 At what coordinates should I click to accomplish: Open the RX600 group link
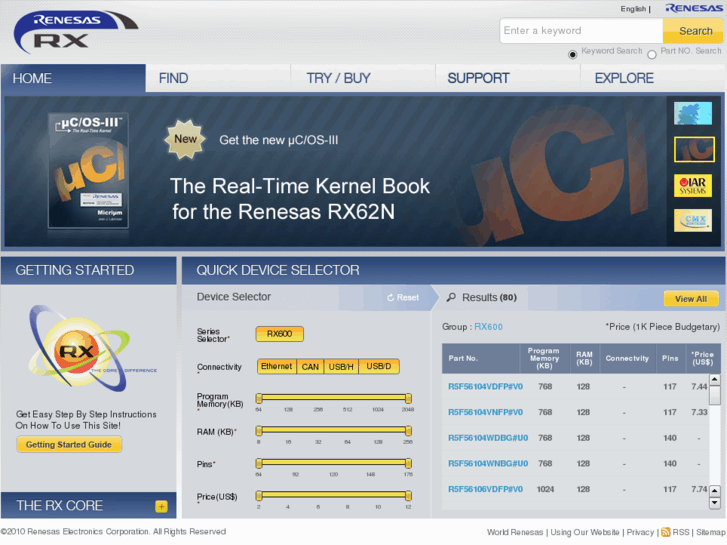pyautogui.click(x=488, y=327)
